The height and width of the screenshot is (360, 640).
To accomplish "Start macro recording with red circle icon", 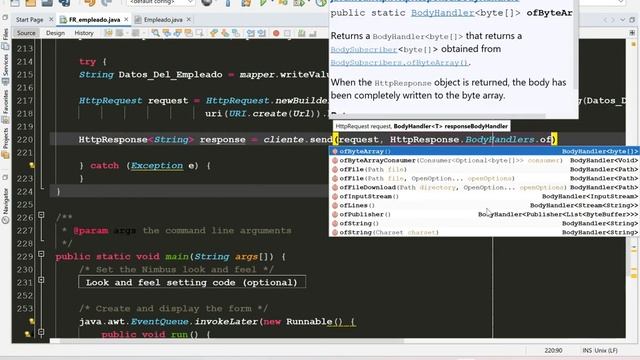I will pyautogui.click(x=276, y=33).
